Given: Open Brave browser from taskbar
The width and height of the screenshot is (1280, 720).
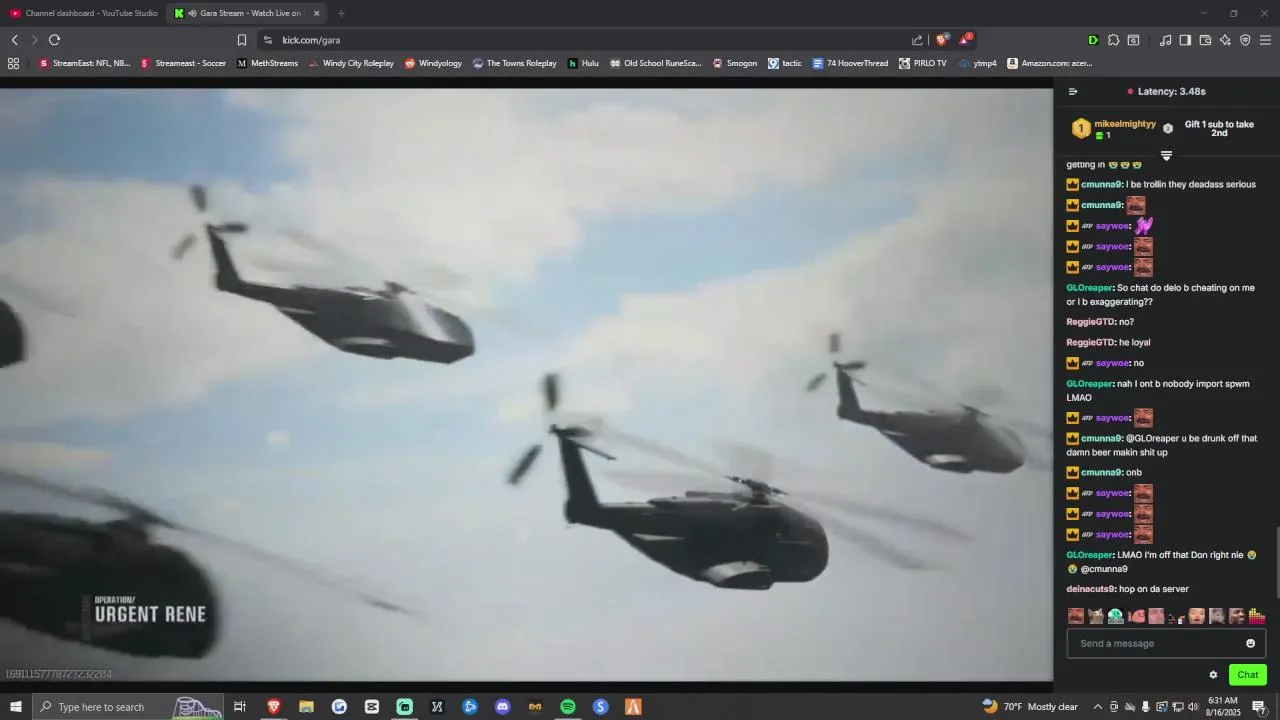Looking at the screenshot, I should point(273,707).
